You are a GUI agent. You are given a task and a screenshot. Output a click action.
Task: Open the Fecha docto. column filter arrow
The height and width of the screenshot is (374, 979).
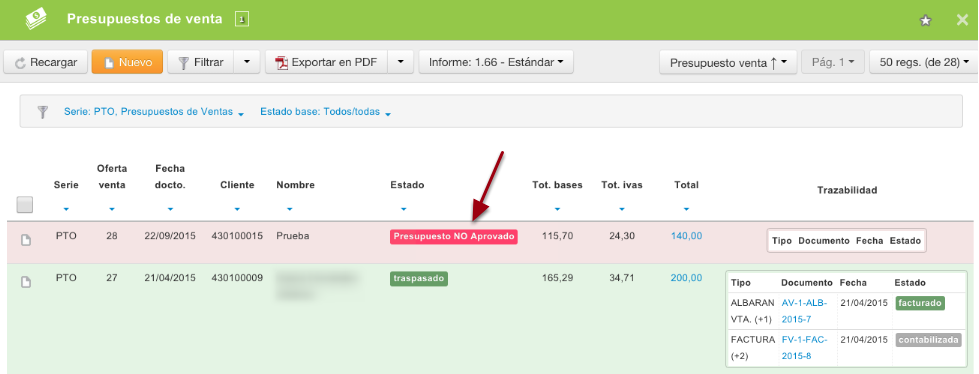170,209
